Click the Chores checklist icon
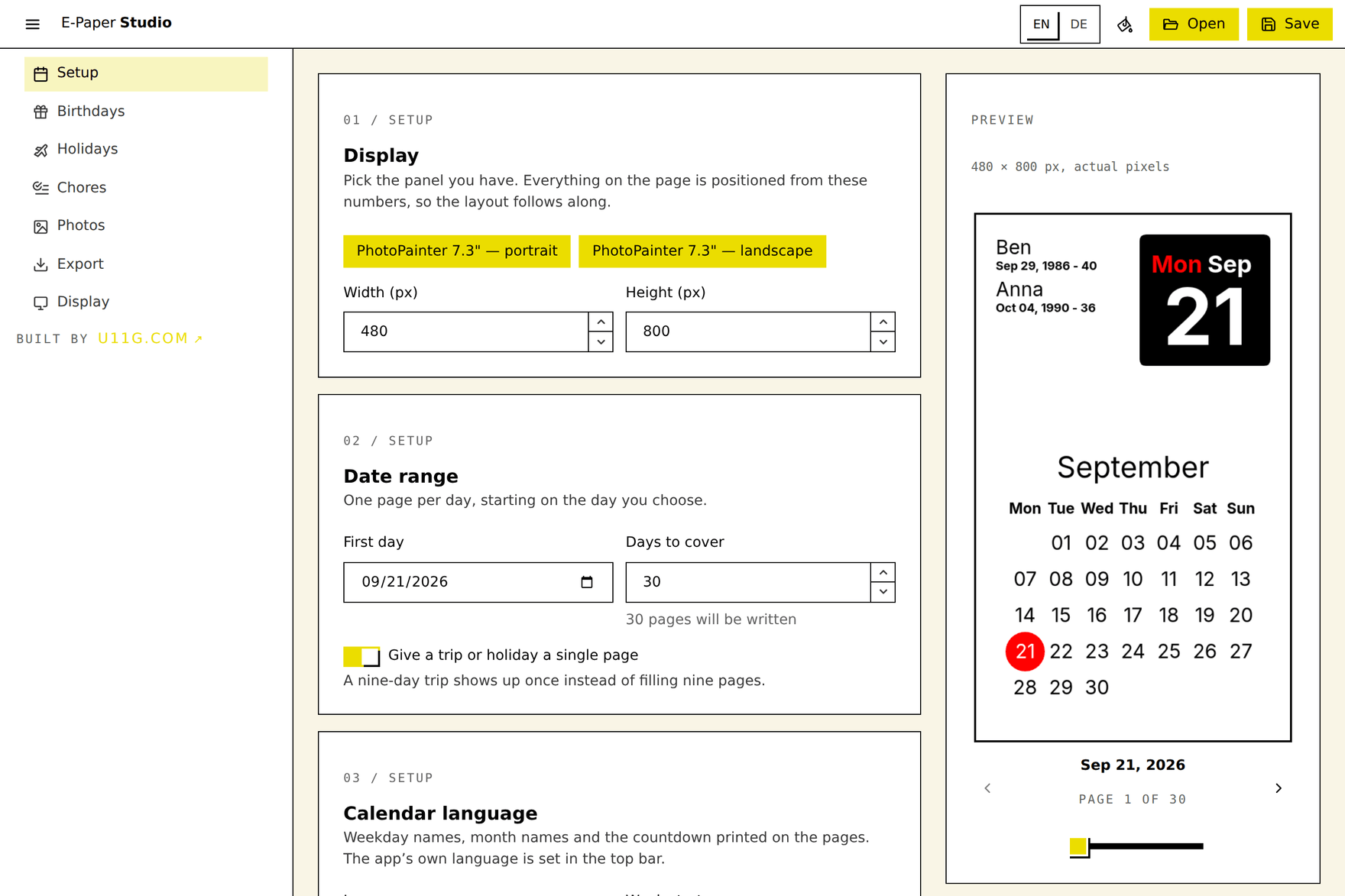The height and width of the screenshot is (896, 1345). 41,189
